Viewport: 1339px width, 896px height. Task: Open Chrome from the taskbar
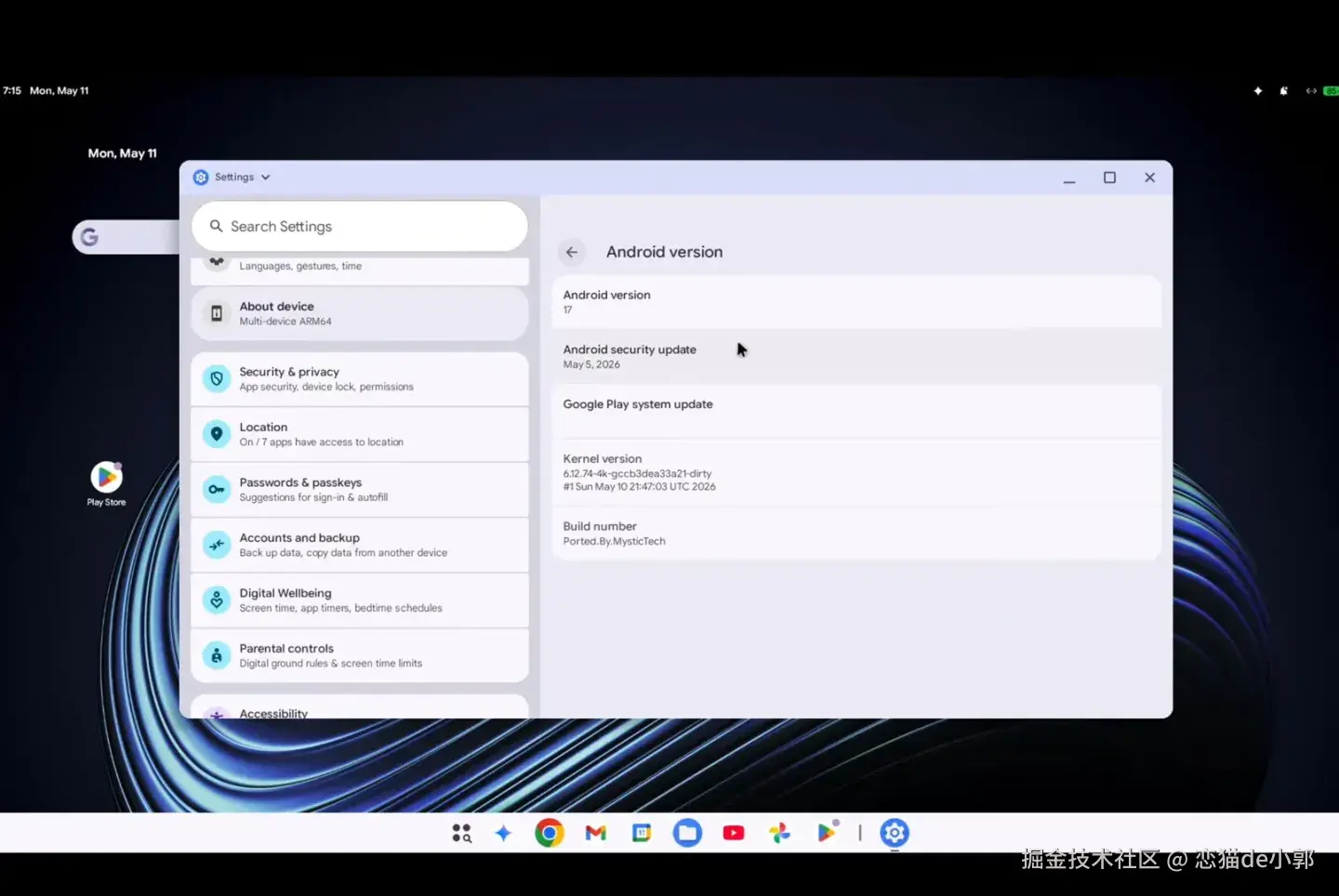tap(550, 833)
